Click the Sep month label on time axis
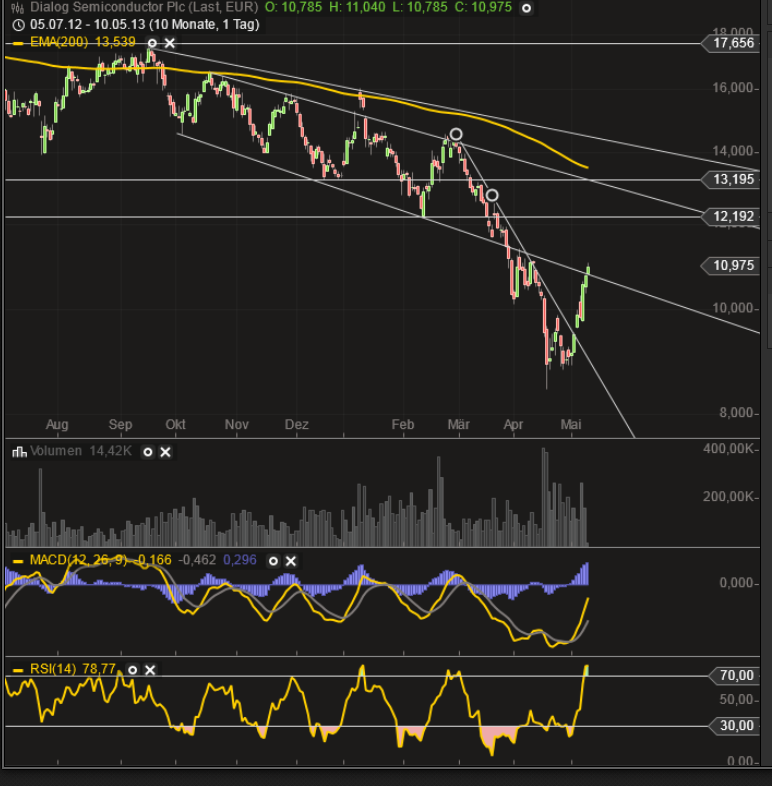 pos(121,425)
